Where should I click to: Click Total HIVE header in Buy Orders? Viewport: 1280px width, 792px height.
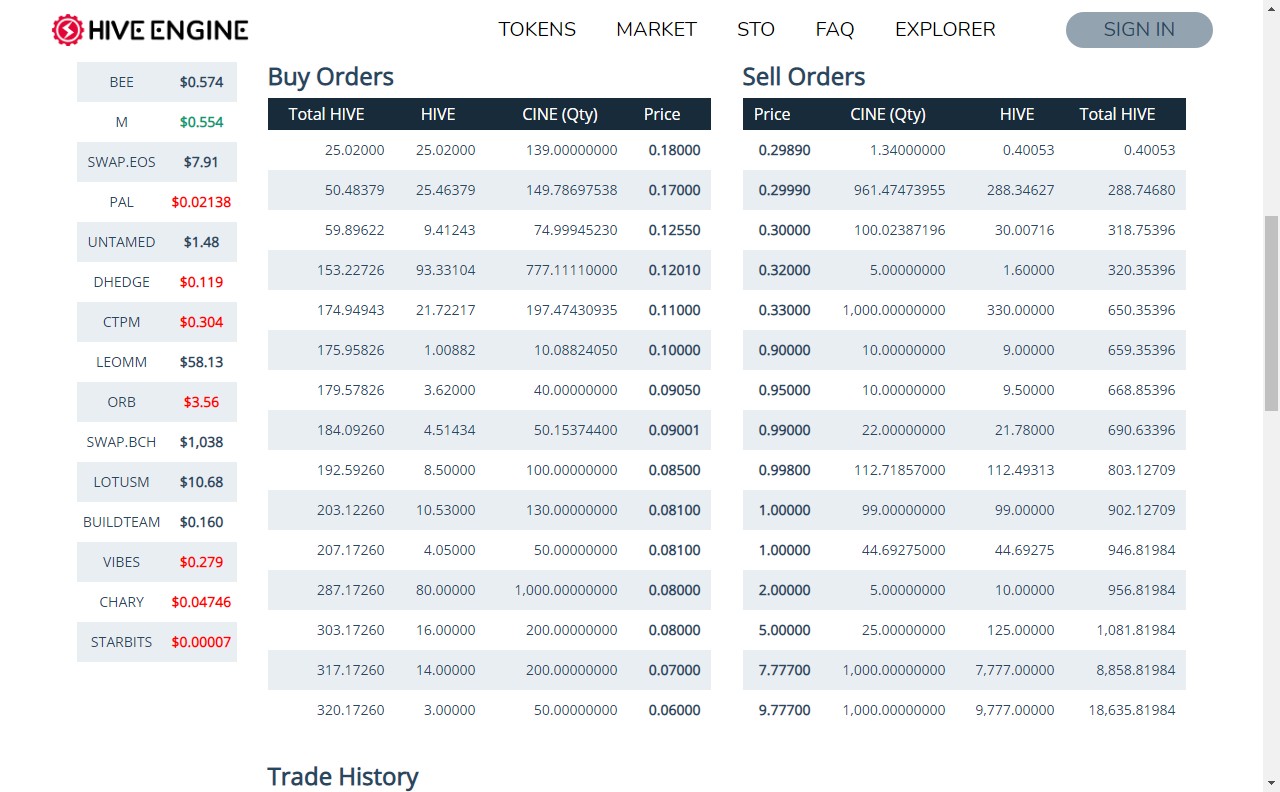point(326,114)
